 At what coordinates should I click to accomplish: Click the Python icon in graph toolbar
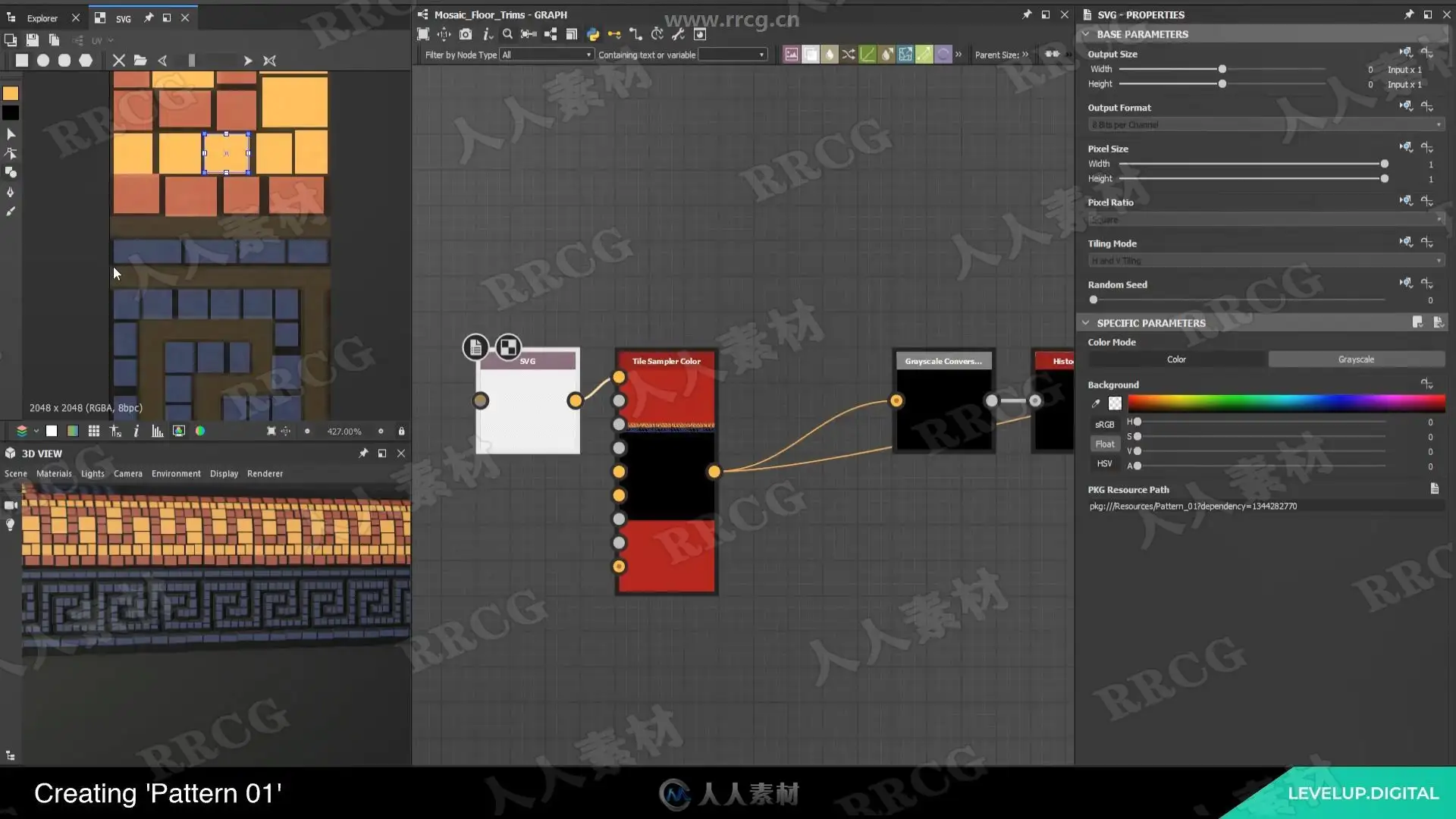click(593, 34)
